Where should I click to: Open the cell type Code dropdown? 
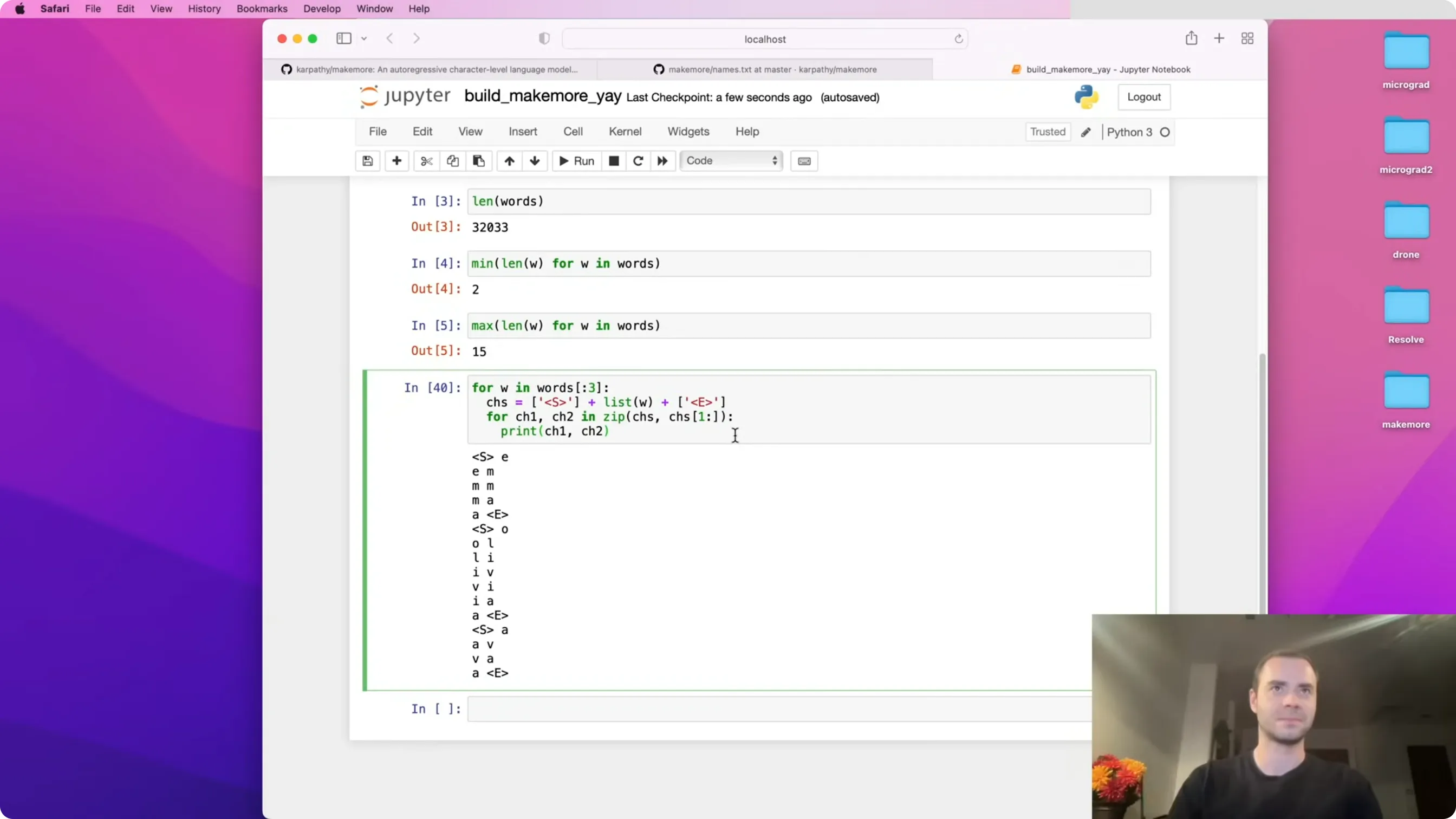(x=731, y=161)
